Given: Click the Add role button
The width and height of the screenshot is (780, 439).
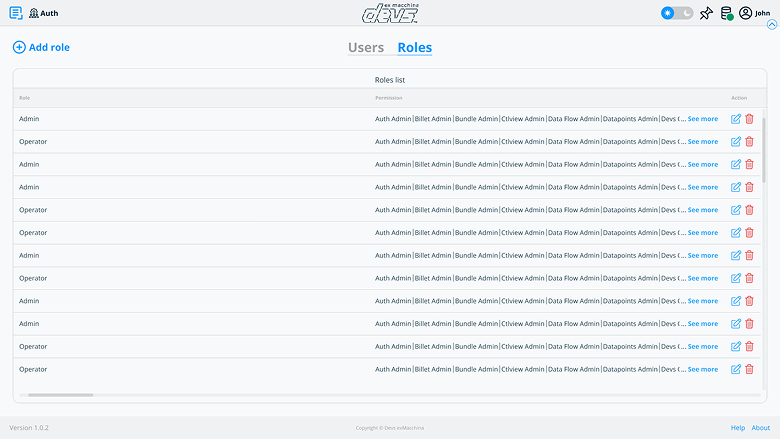Looking at the screenshot, I should click(41, 47).
